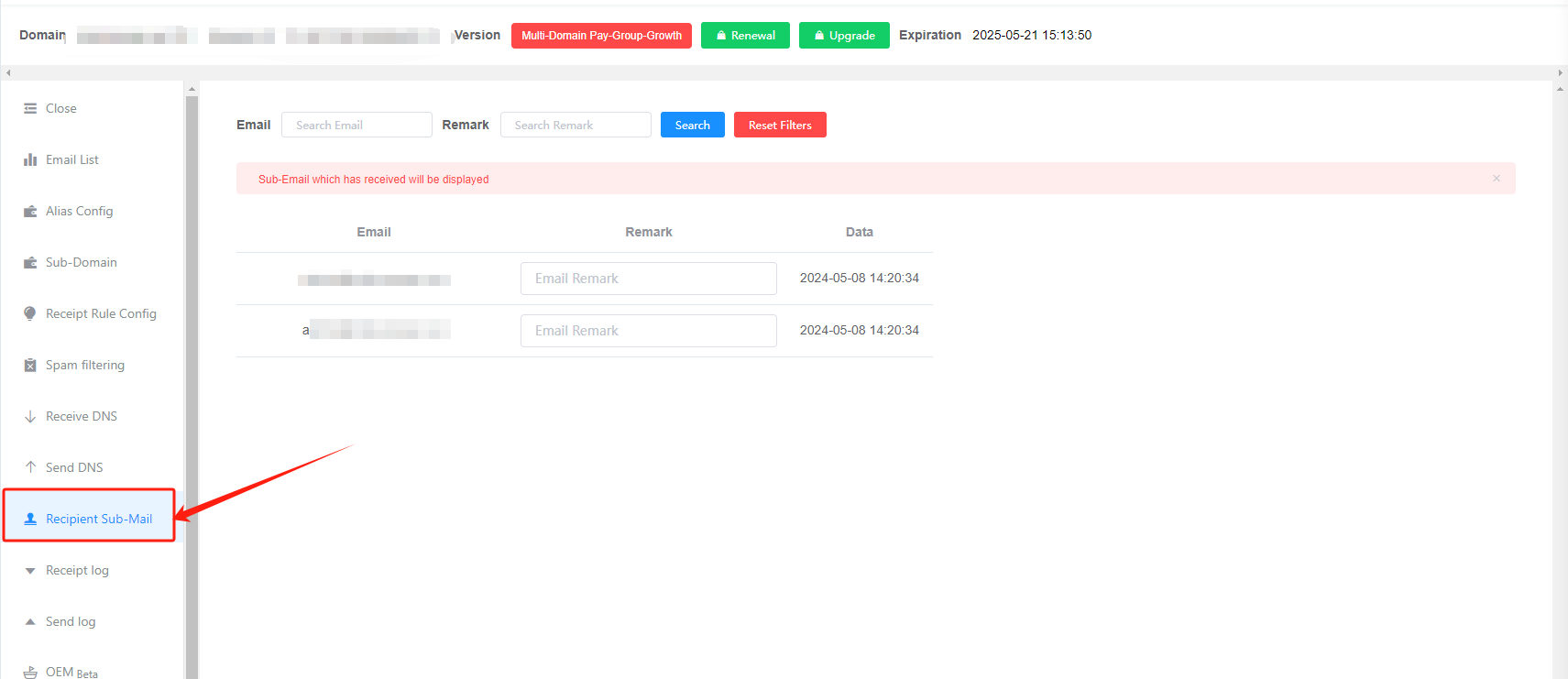Click the Receipt log triangle icon
Viewport: 1568px width, 679px height.
[30, 570]
